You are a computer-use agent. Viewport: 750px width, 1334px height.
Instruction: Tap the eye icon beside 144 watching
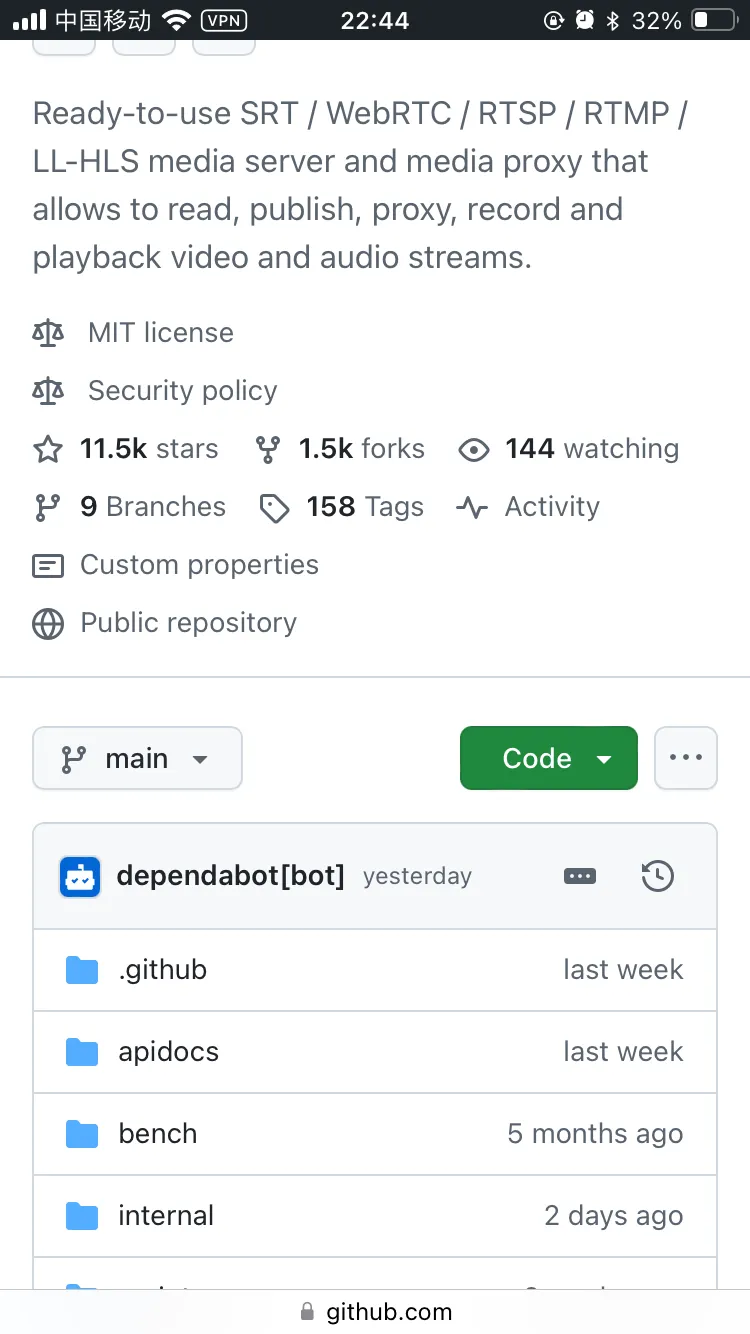pos(473,450)
